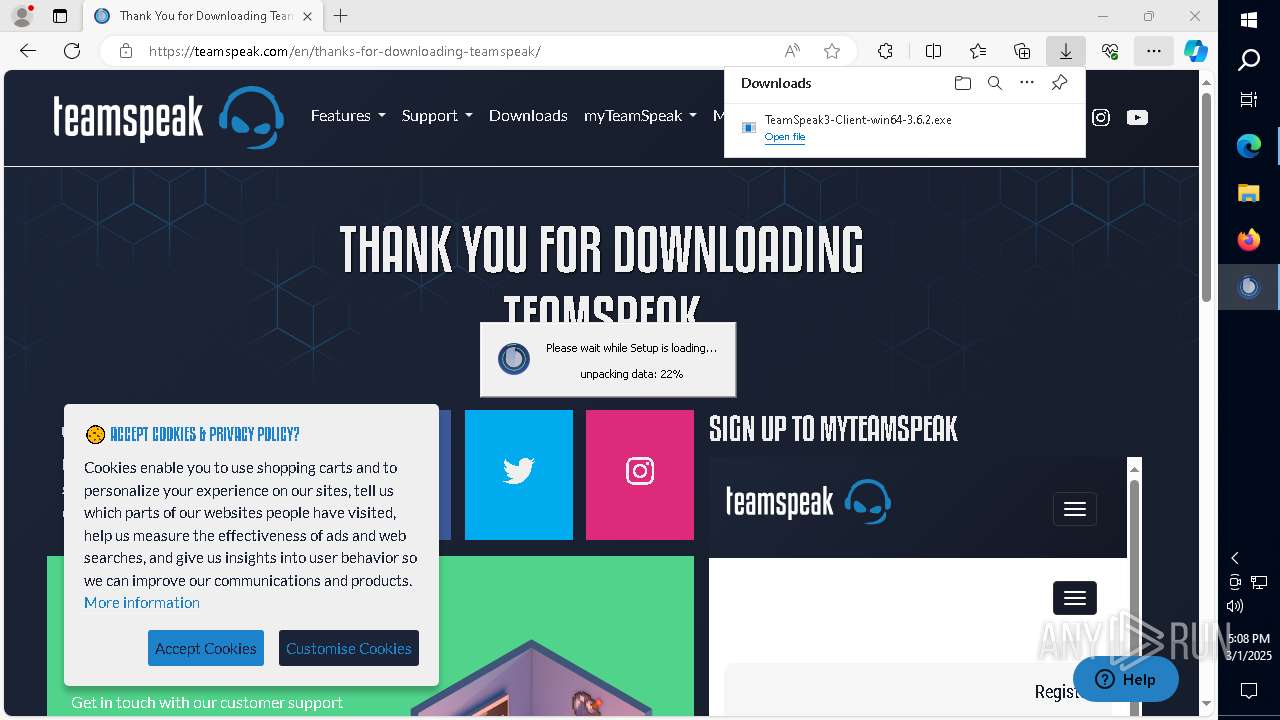The image size is (1280, 720).
Task: Open the volume control in tray
Action: tap(1235, 606)
